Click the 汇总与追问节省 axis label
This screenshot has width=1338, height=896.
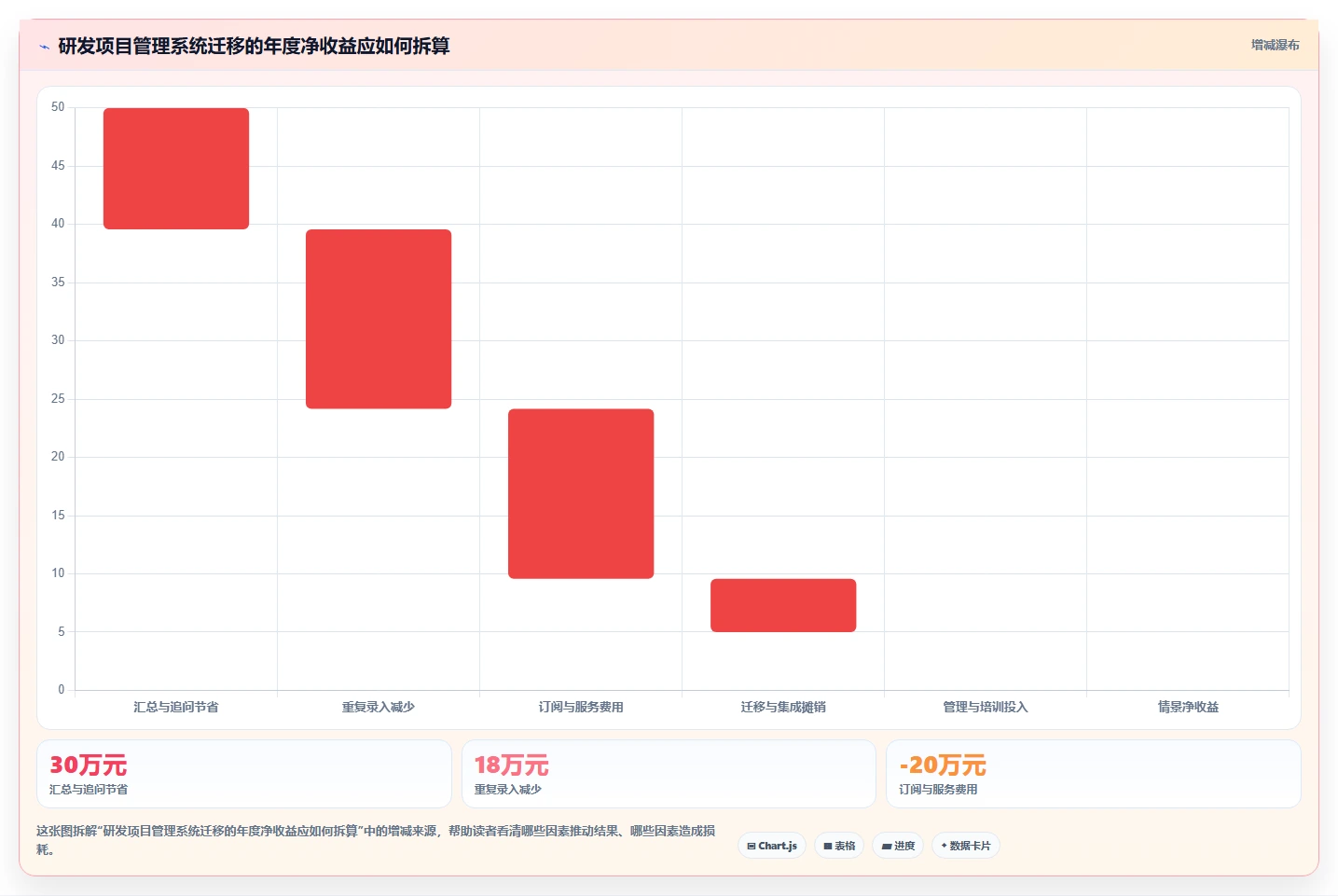(x=176, y=707)
